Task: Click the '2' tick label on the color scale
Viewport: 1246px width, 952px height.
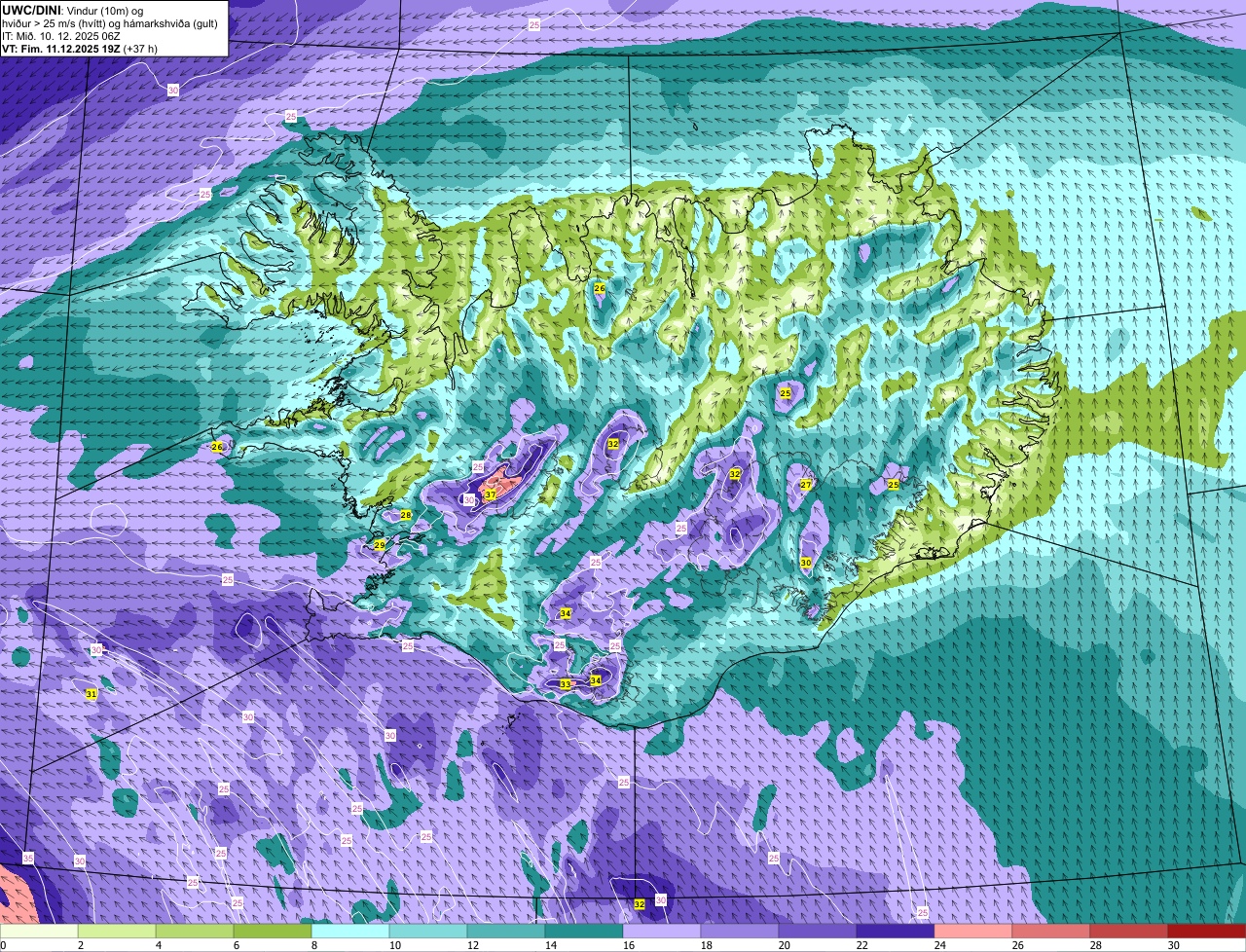Action: (x=81, y=945)
